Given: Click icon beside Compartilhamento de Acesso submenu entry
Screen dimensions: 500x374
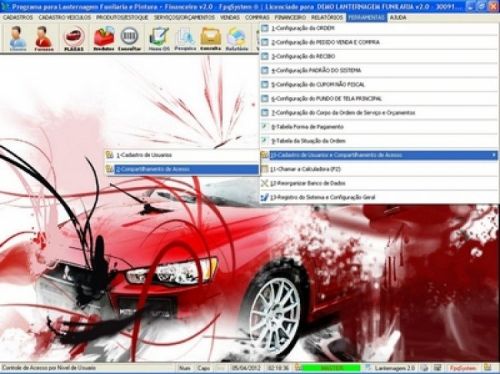Looking at the screenshot, I should 109,169.
